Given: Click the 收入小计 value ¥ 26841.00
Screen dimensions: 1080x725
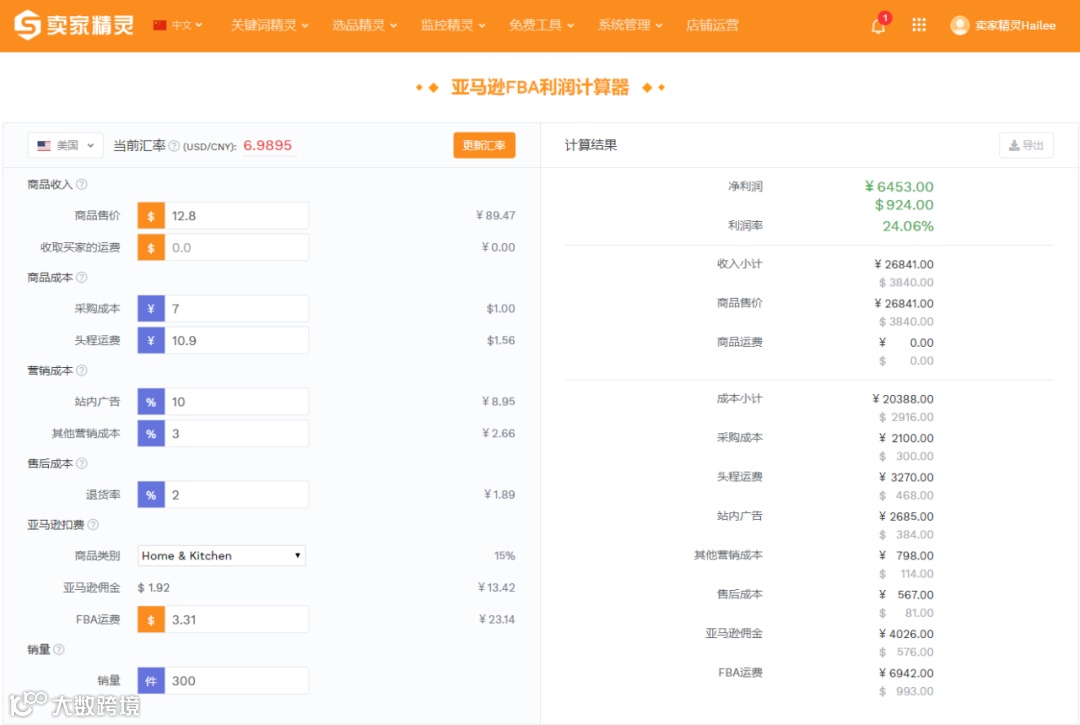Looking at the screenshot, I should [904, 264].
